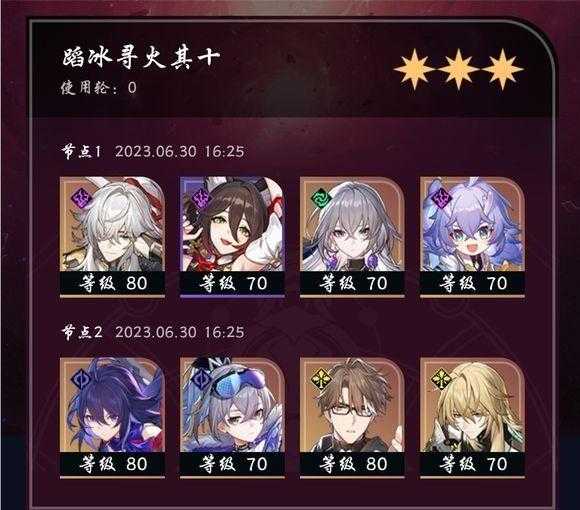This screenshot has height=510, width=580.
Task: Click the 踏冰寻火其十 stage title
Action: (x=141, y=58)
